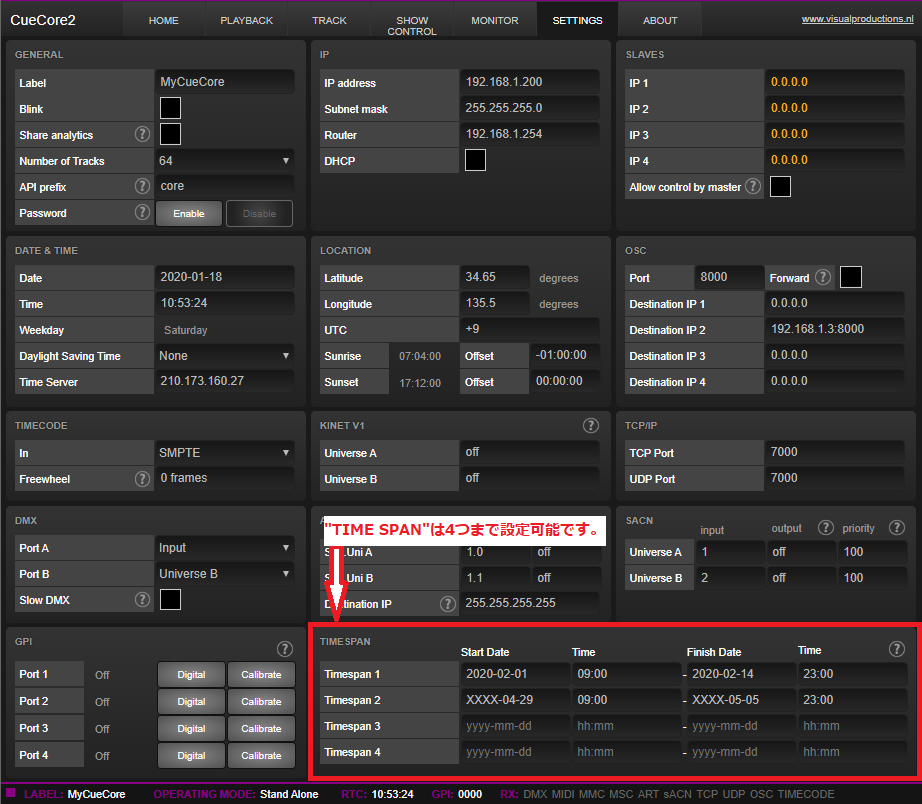Click the API prefix field
The height and width of the screenshot is (804, 922).
(225, 186)
